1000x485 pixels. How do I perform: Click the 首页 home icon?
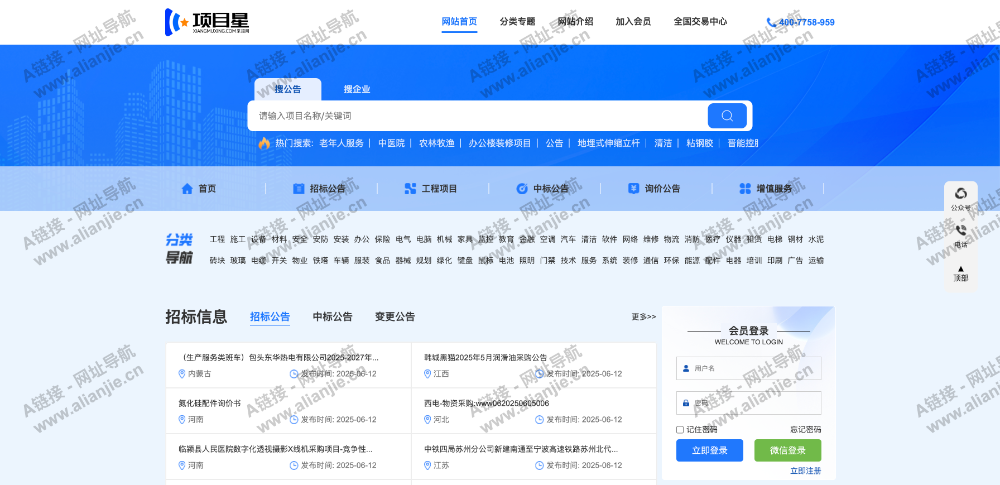[187, 188]
